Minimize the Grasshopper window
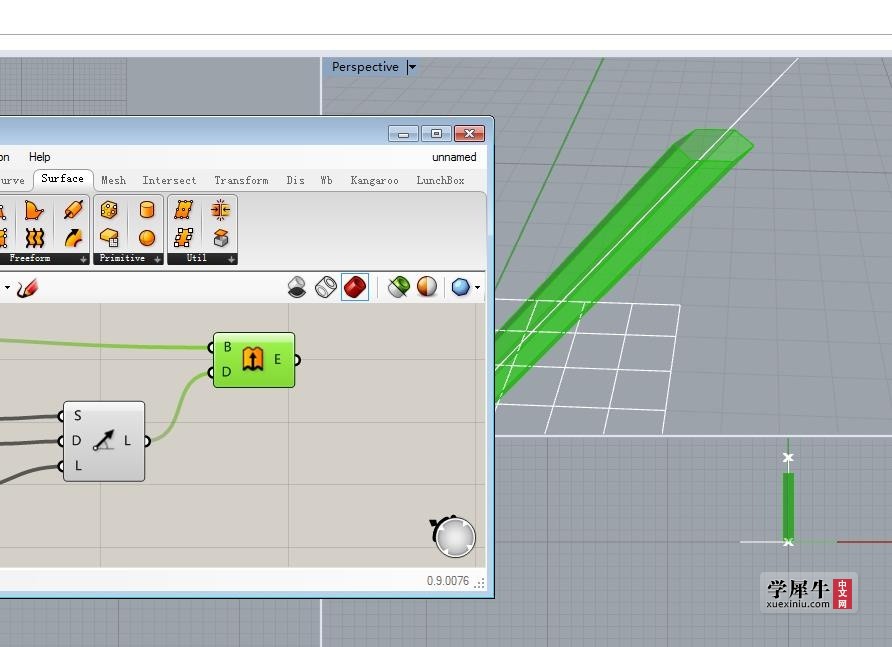The width and height of the screenshot is (892, 647). click(403, 134)
